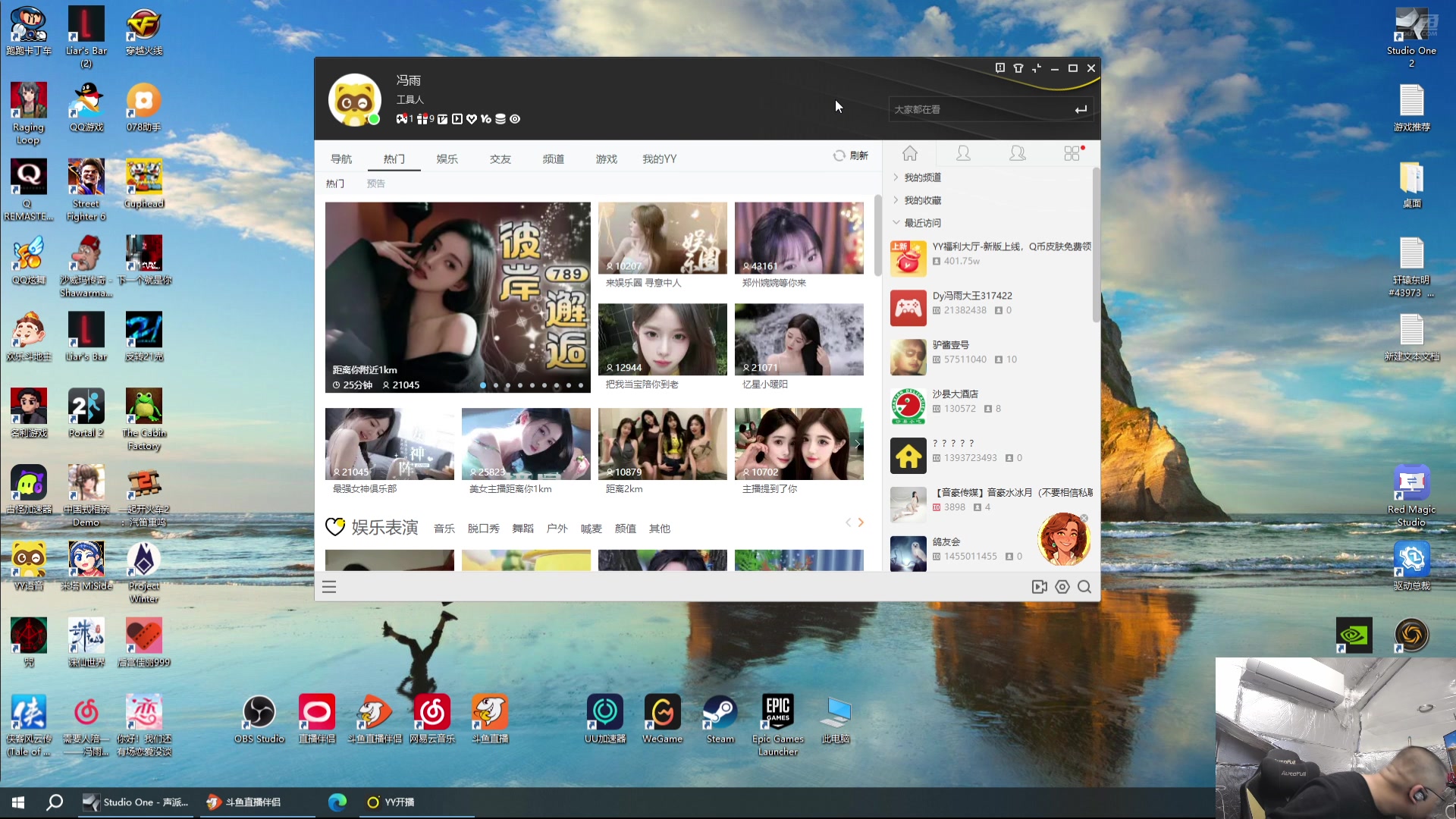This screenshot has height=819, width=1456.
Task: Open the skin (shirt) icon in title bar
Action: tap(1018, 68)
